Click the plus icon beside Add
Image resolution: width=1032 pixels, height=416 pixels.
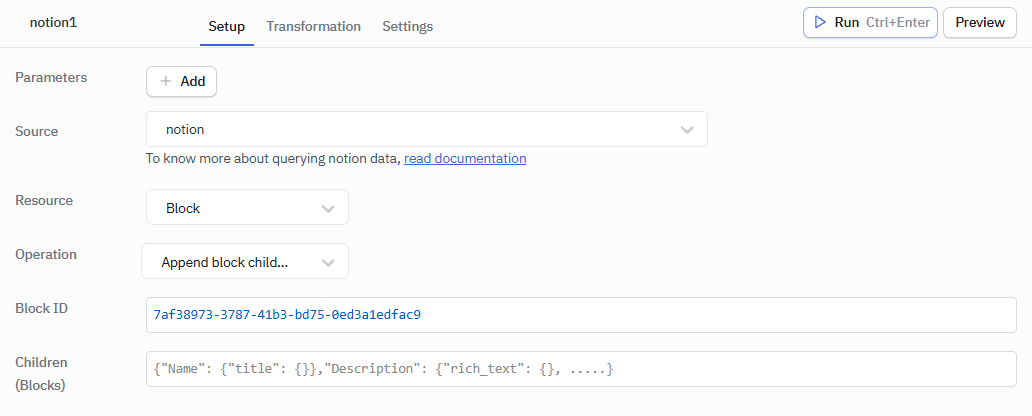pyautogui.click(x=166, y=81)
